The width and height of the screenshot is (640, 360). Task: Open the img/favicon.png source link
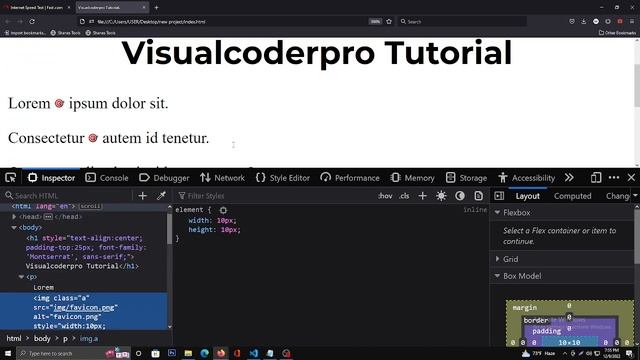[x=84, y=307]
